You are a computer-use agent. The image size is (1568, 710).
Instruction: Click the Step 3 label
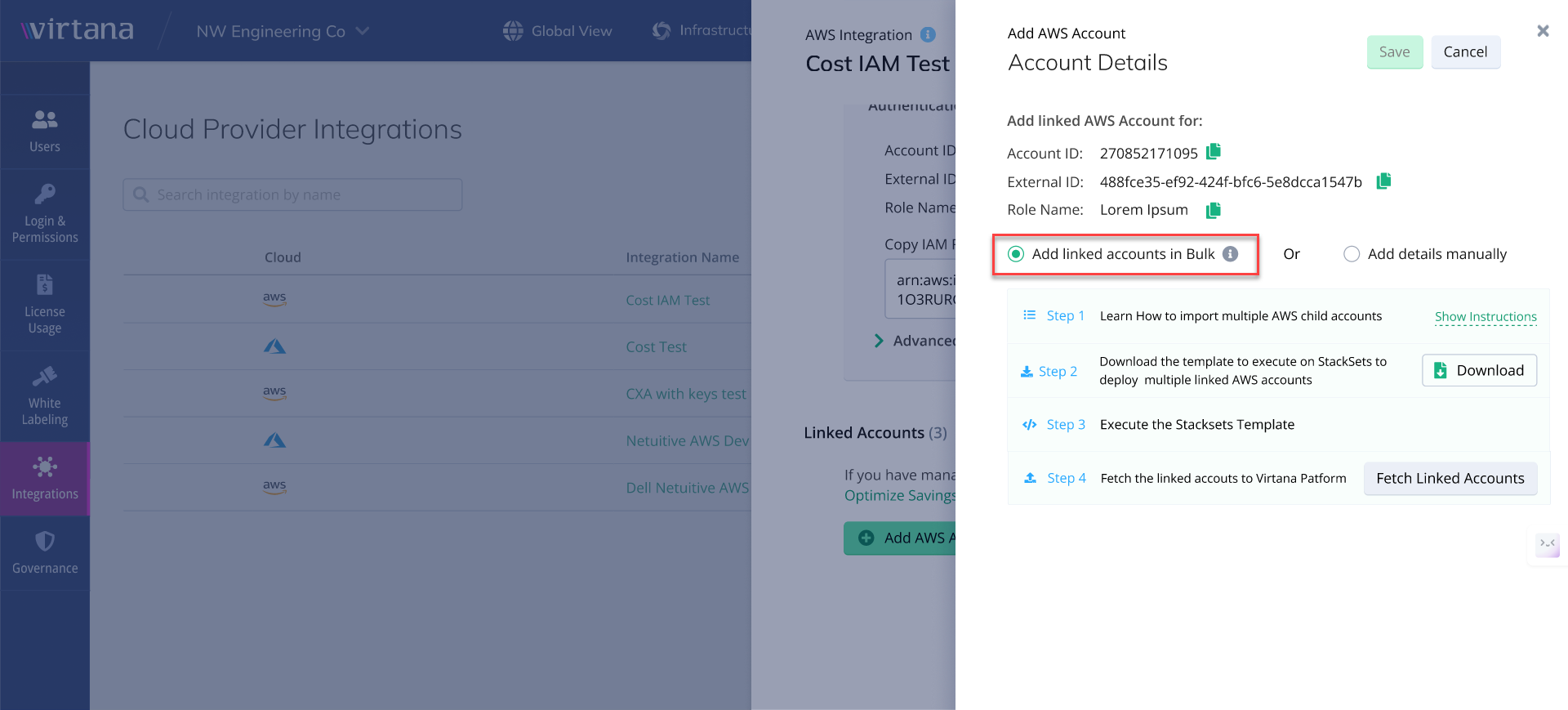pos(1066,424)
